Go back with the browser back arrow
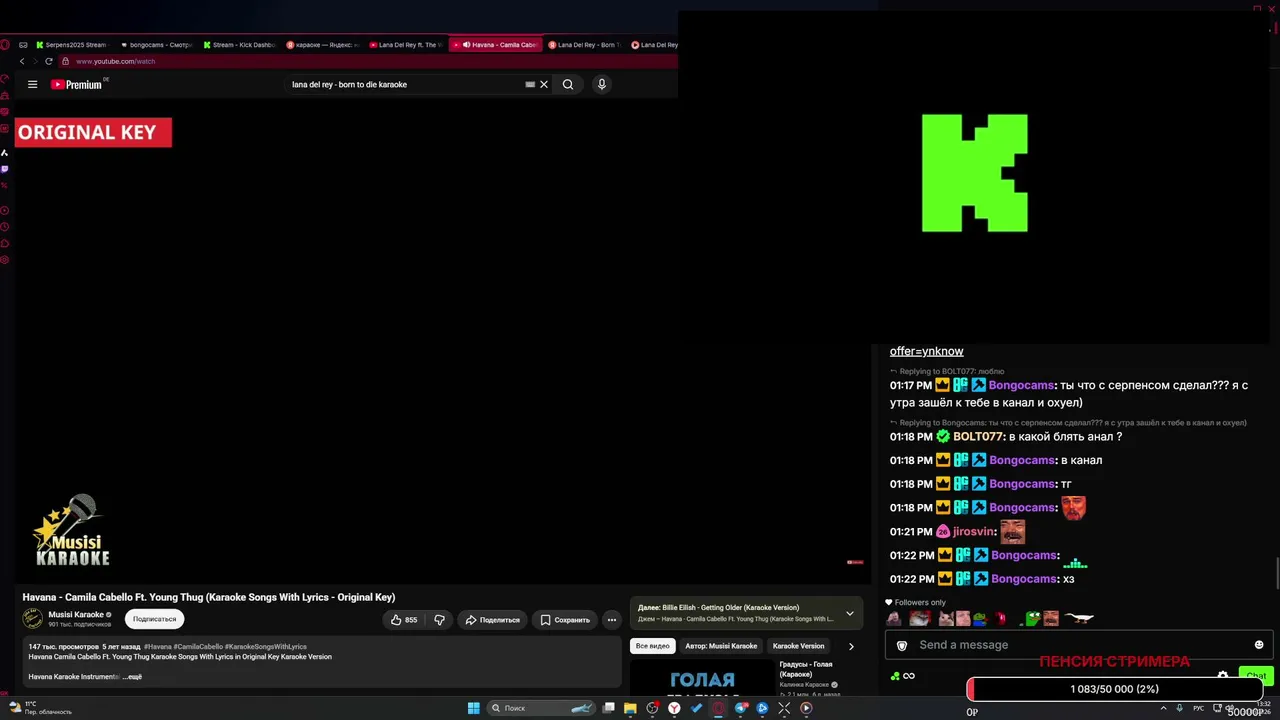Image resolution: width=1280 pixels, height=720 pixels. pos(22,61)
